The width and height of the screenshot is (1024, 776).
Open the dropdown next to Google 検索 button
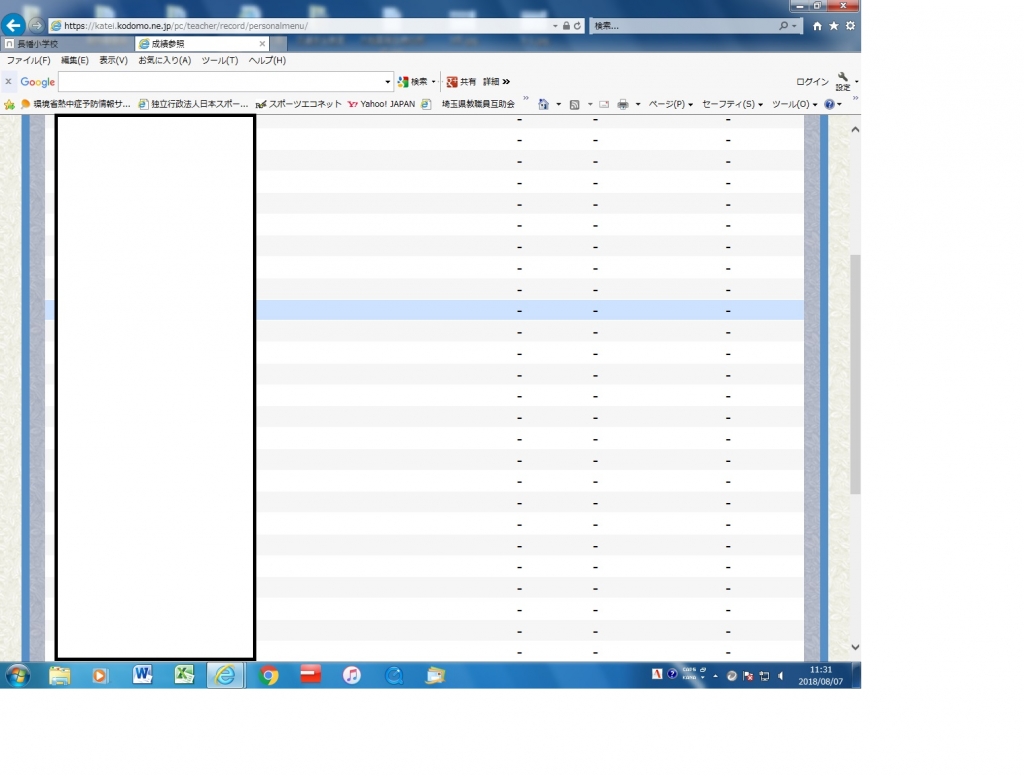[434, 82]
